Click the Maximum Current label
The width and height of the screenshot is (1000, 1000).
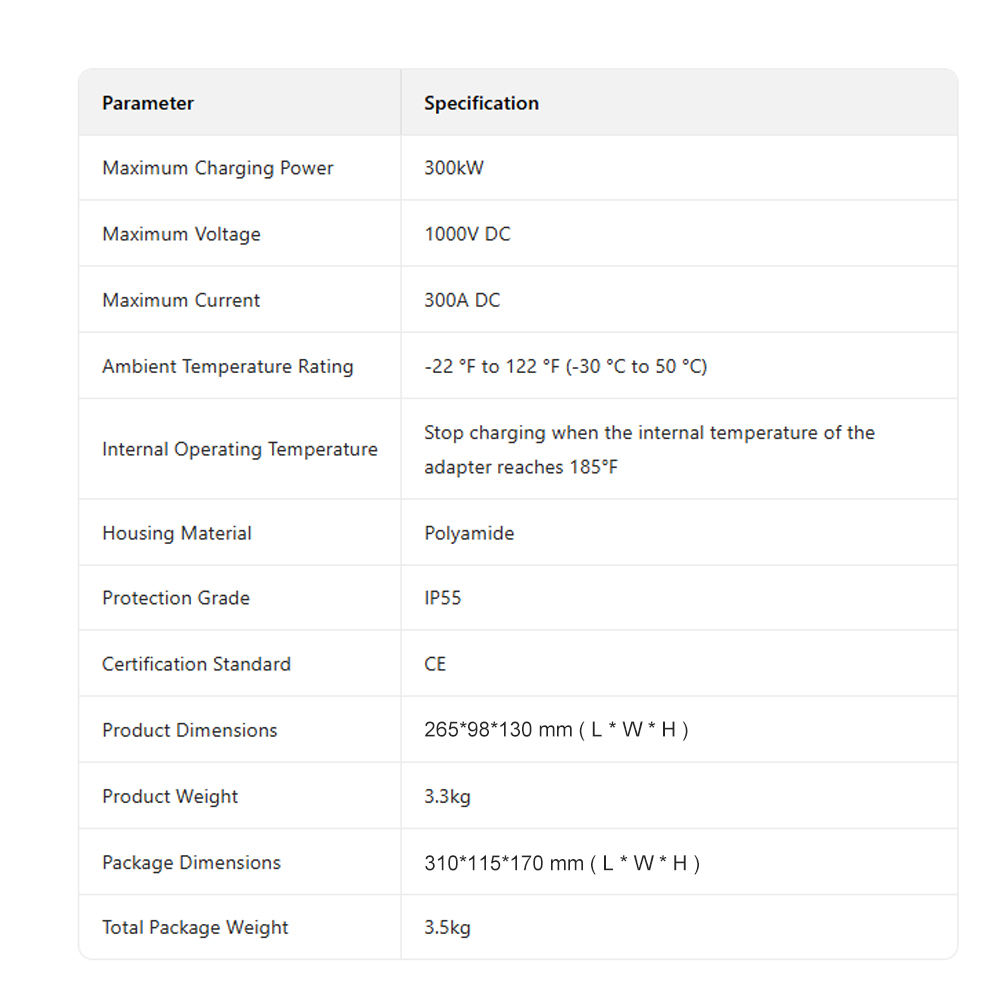[x=181, y=300]
